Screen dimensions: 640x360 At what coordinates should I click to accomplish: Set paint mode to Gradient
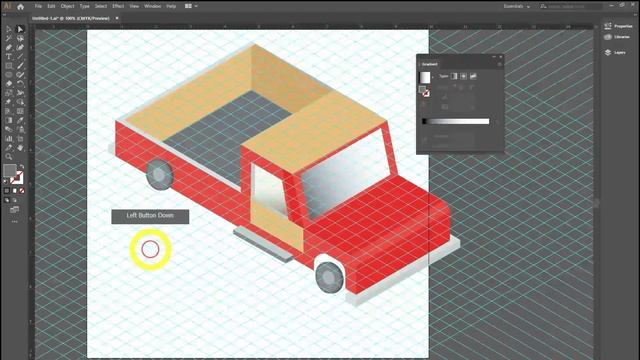[x=14, y=191]
